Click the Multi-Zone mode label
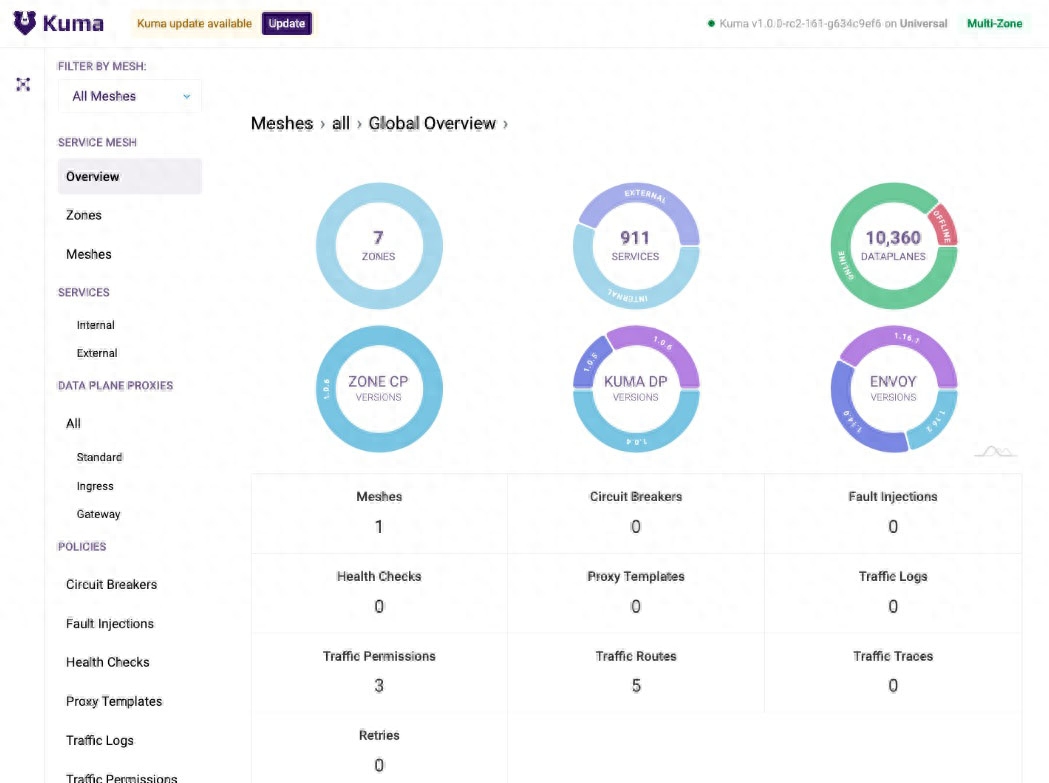The height and width of the screenshot is (783, 1049). click(x=994, y=23)
